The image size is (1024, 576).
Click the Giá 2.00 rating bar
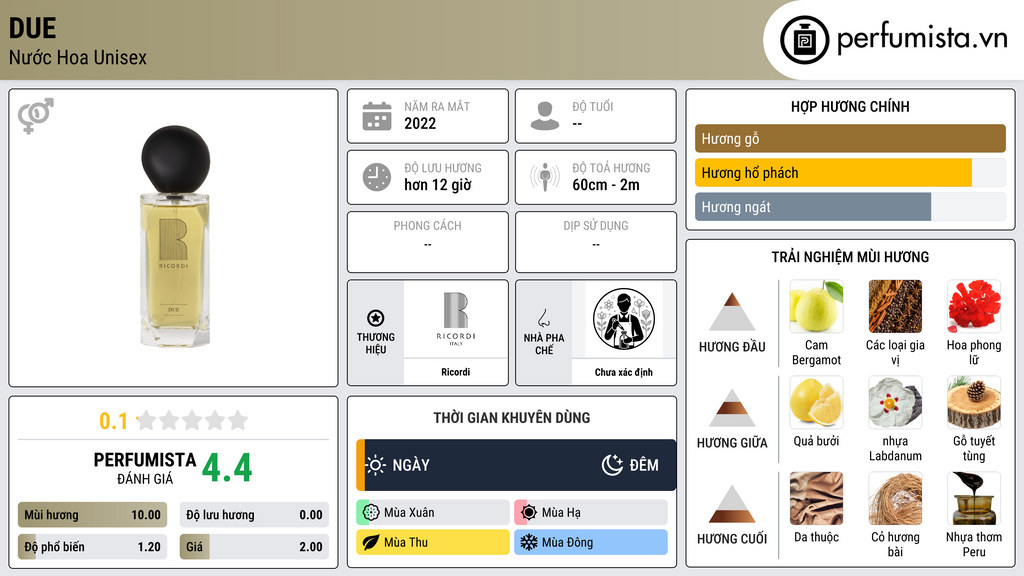point(254,547)
